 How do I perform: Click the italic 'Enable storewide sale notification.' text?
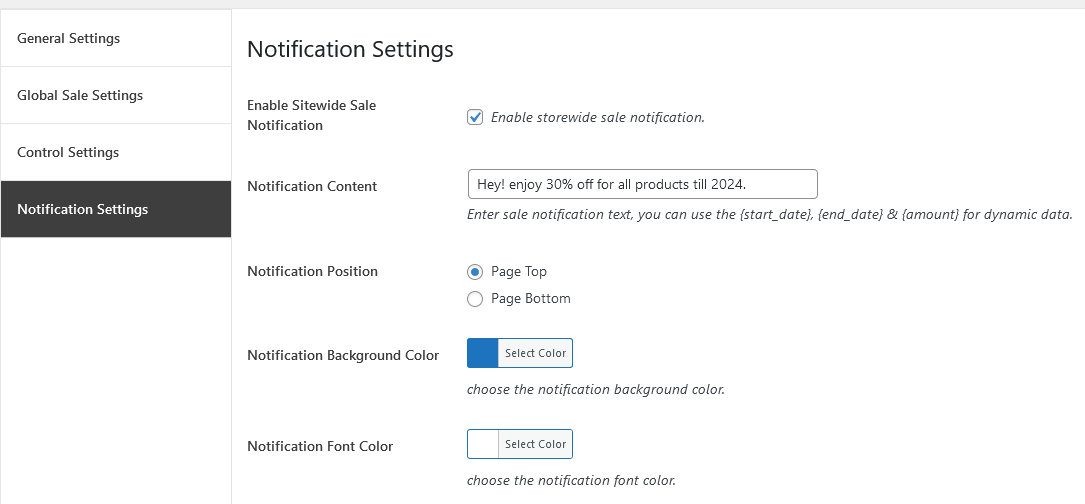[x=598, y=117]
